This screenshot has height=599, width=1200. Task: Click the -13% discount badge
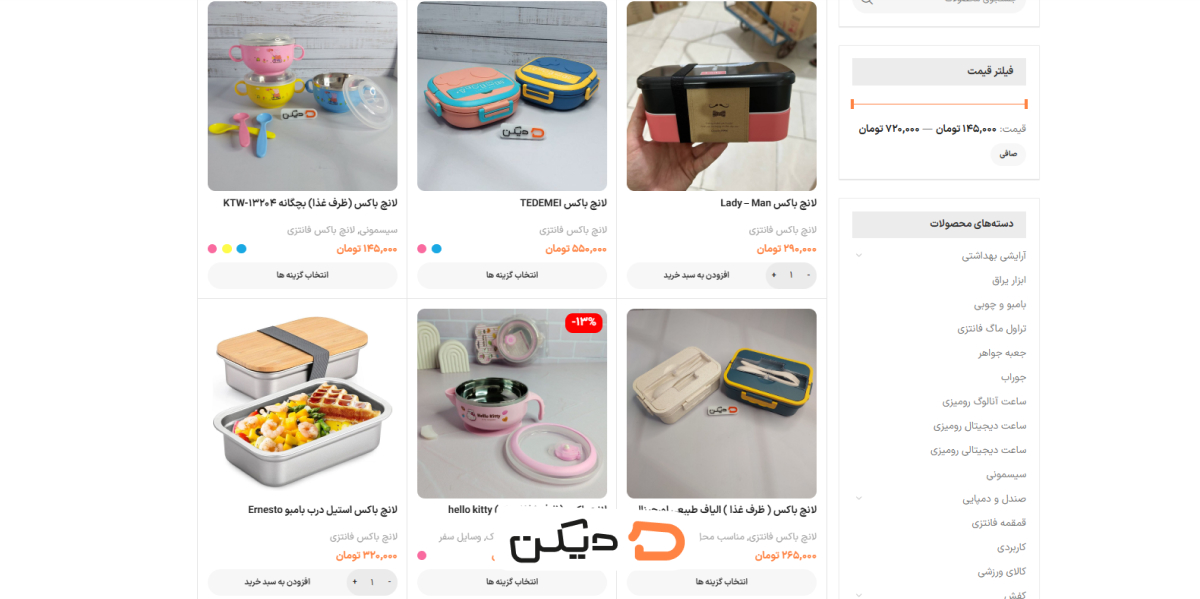[x=583, y=322]
